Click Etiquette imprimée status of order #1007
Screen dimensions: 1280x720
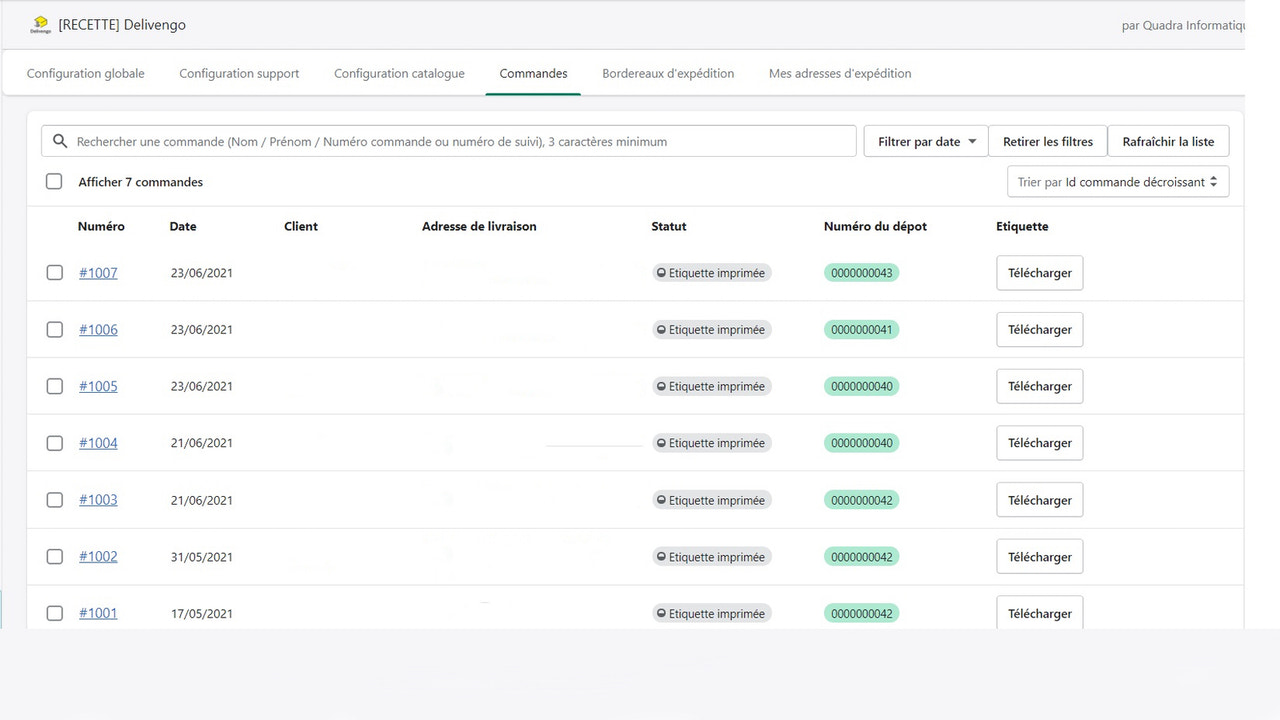coord(712,273)
